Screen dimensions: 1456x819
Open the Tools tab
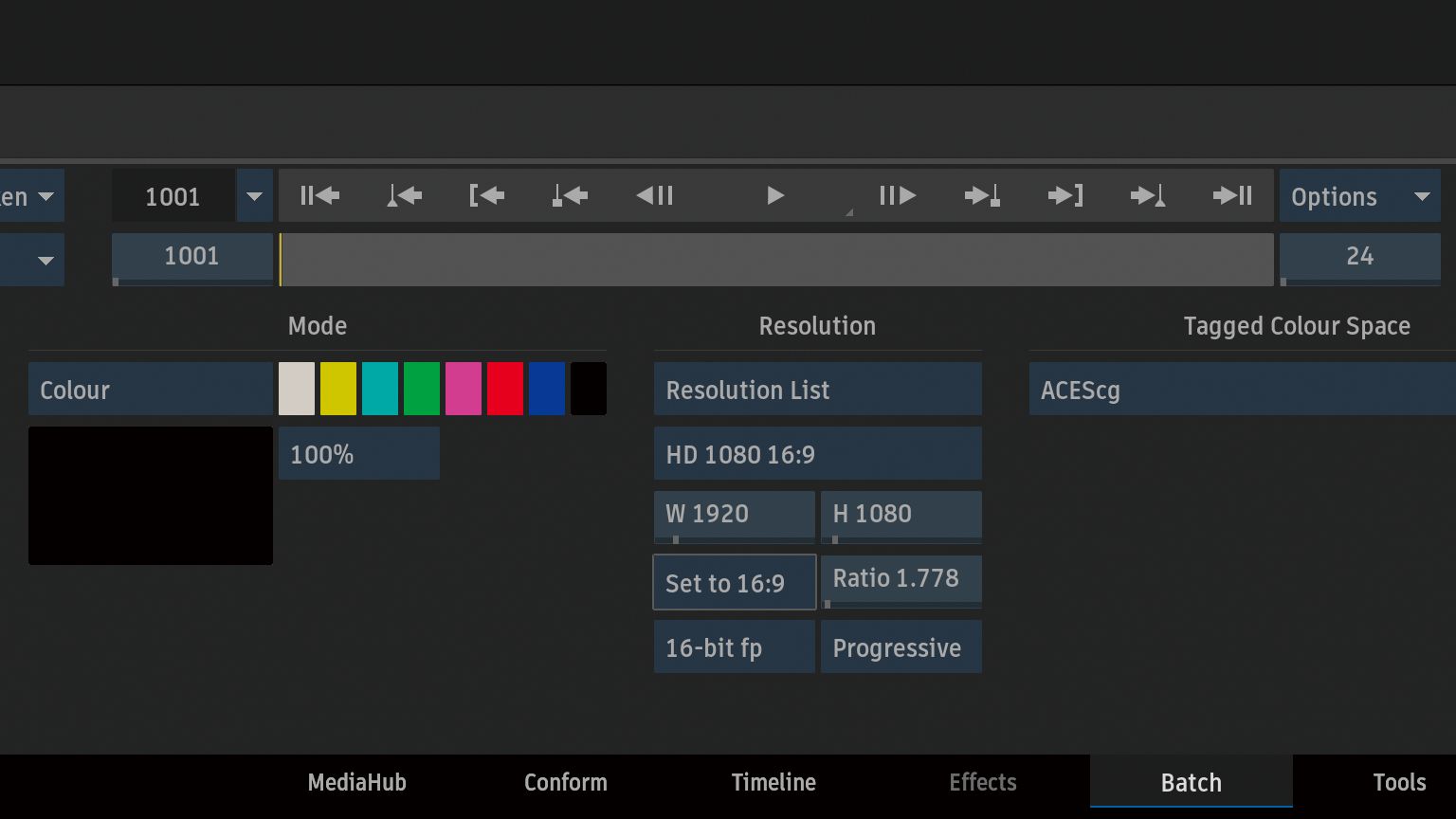click(x=1399, y=782)
